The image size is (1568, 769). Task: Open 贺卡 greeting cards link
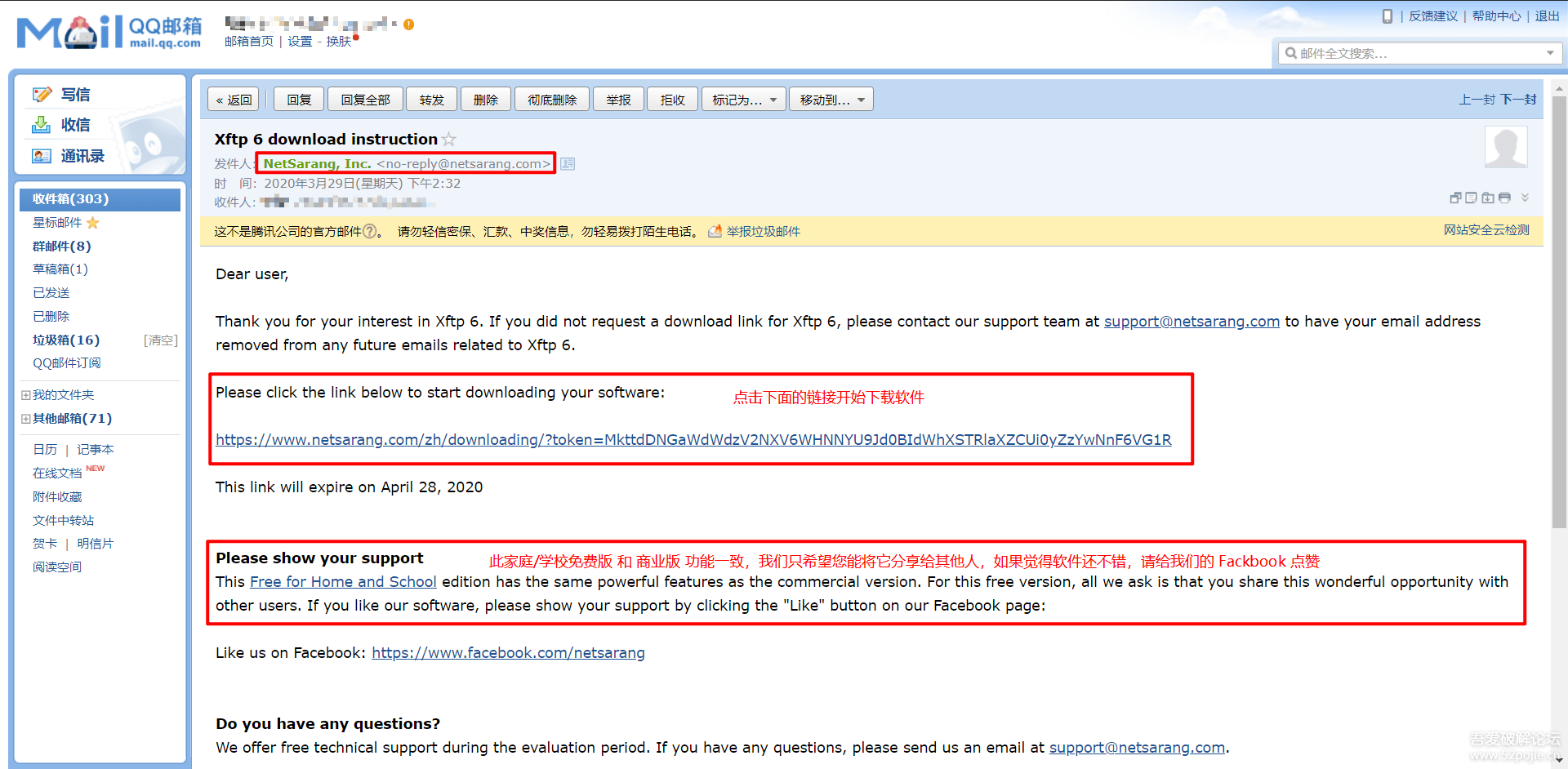tap(45, 544)
